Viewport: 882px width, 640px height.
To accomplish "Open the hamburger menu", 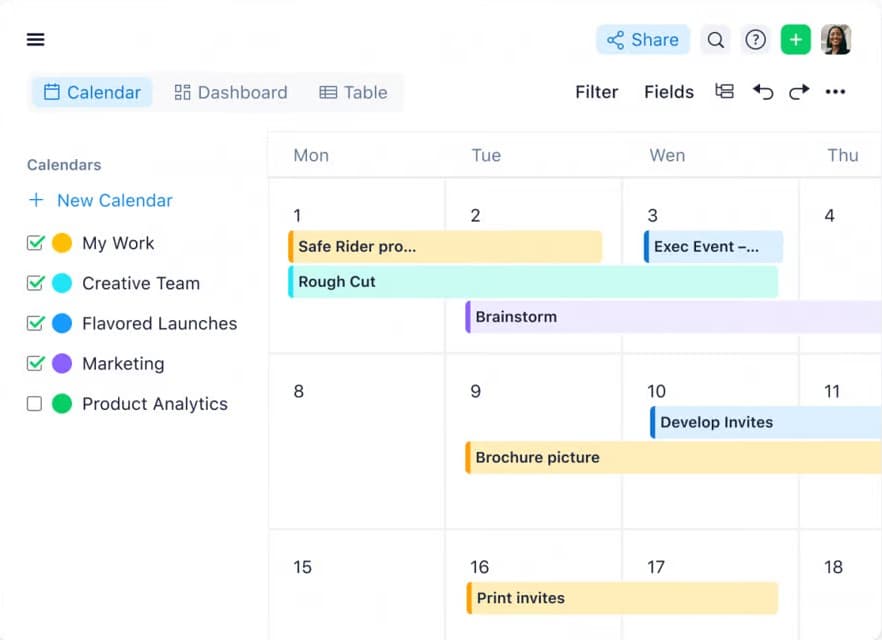I will click(x=35, y=39).
